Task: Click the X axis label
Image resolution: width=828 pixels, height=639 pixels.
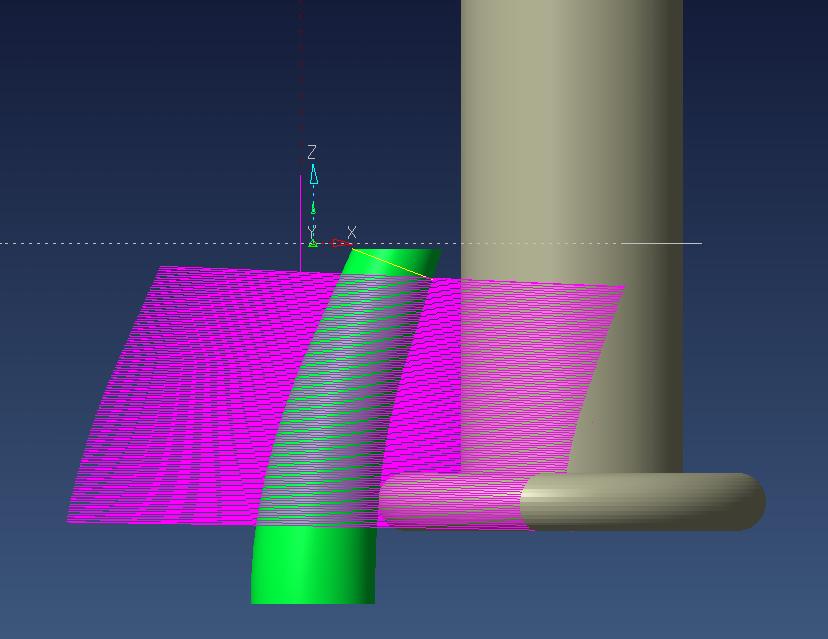Action: point(351,233)
